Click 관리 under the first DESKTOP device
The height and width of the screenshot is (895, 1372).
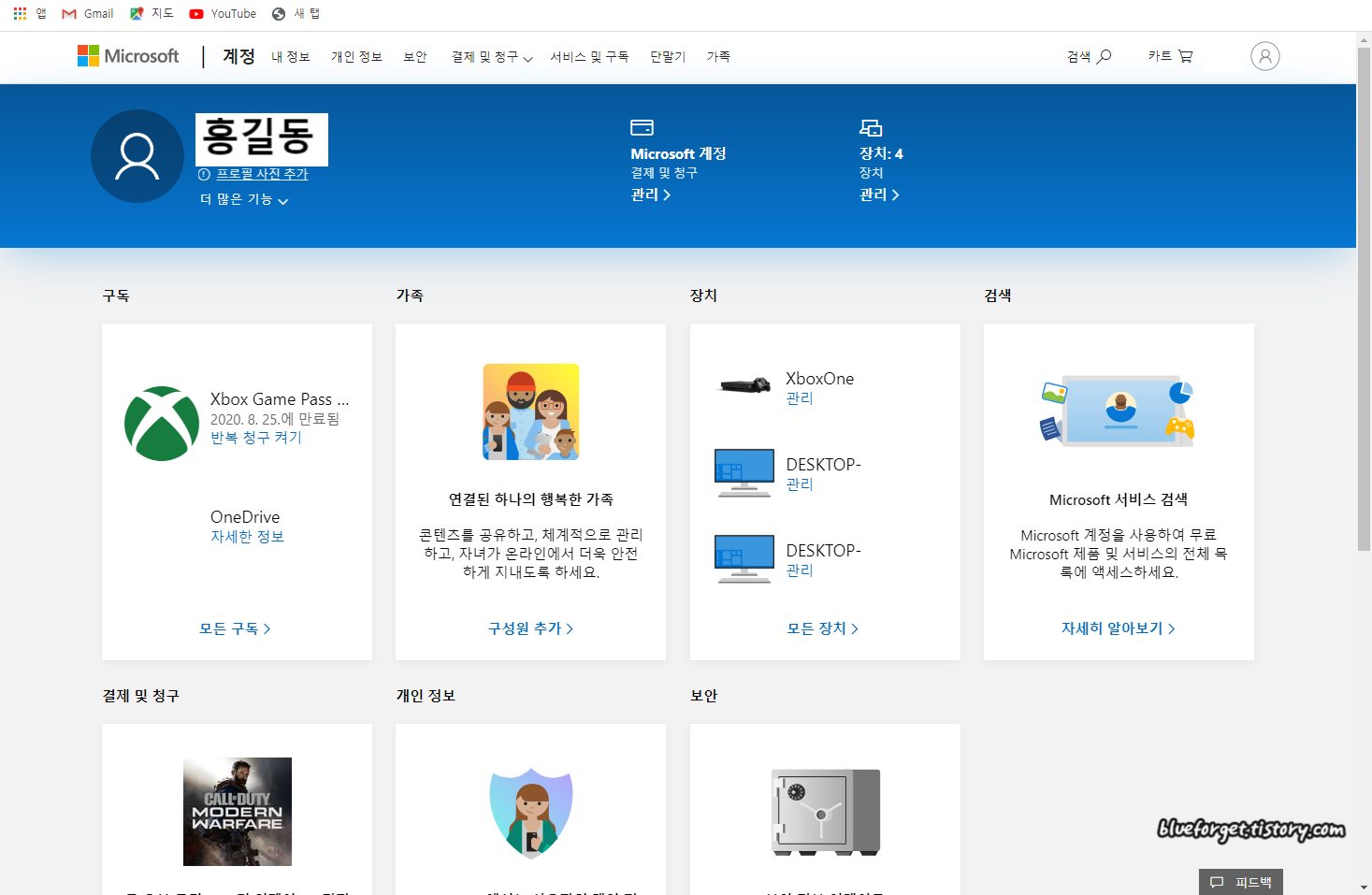[x=800, y=484]
